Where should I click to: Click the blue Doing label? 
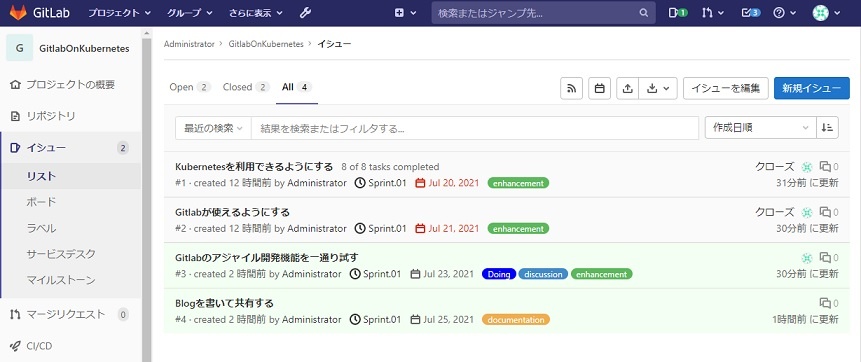499,274
